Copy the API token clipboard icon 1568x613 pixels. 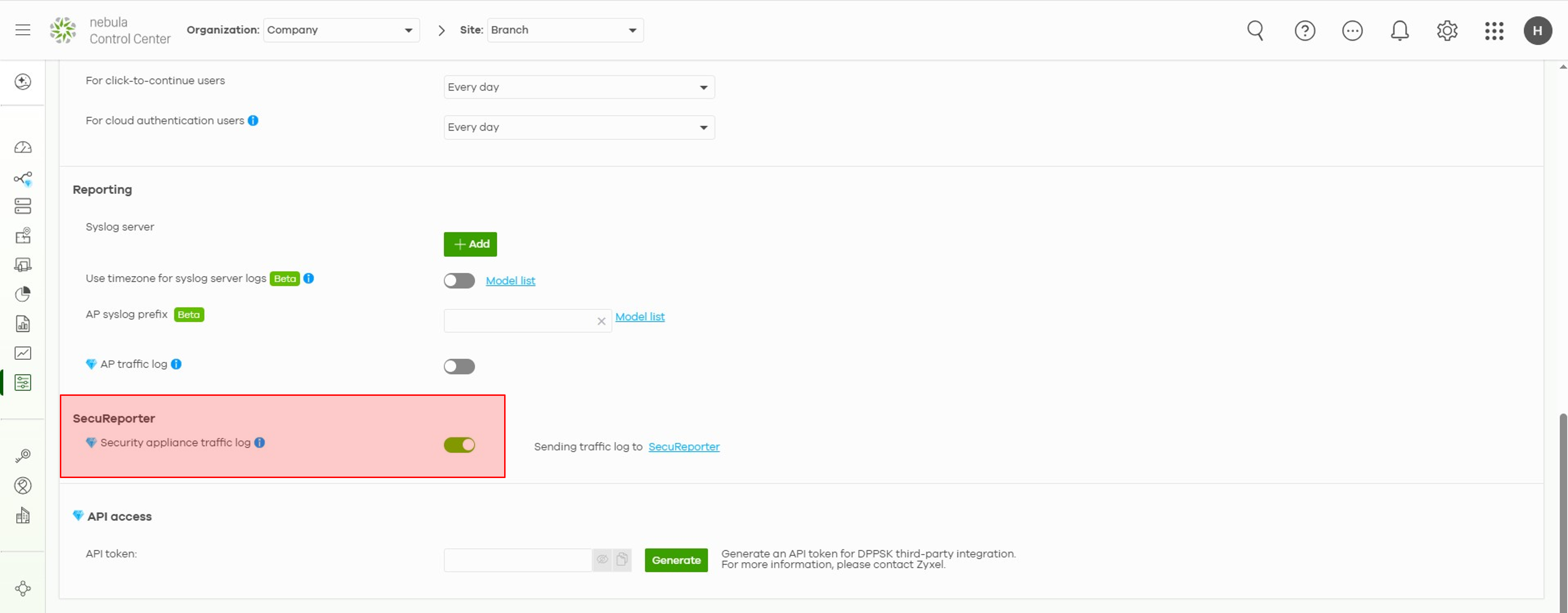tap(621, 559)
